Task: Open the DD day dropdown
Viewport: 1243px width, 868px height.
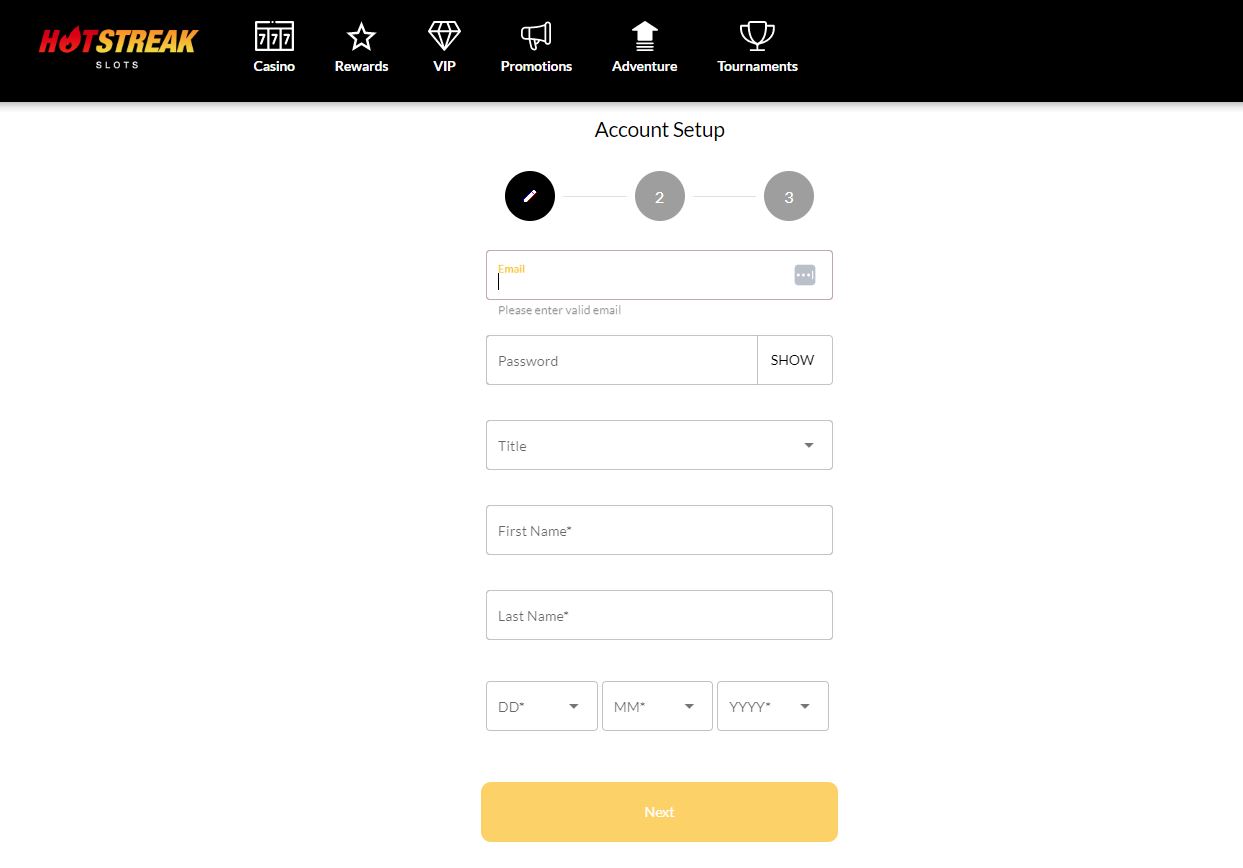Action: [x=542, y=706]
